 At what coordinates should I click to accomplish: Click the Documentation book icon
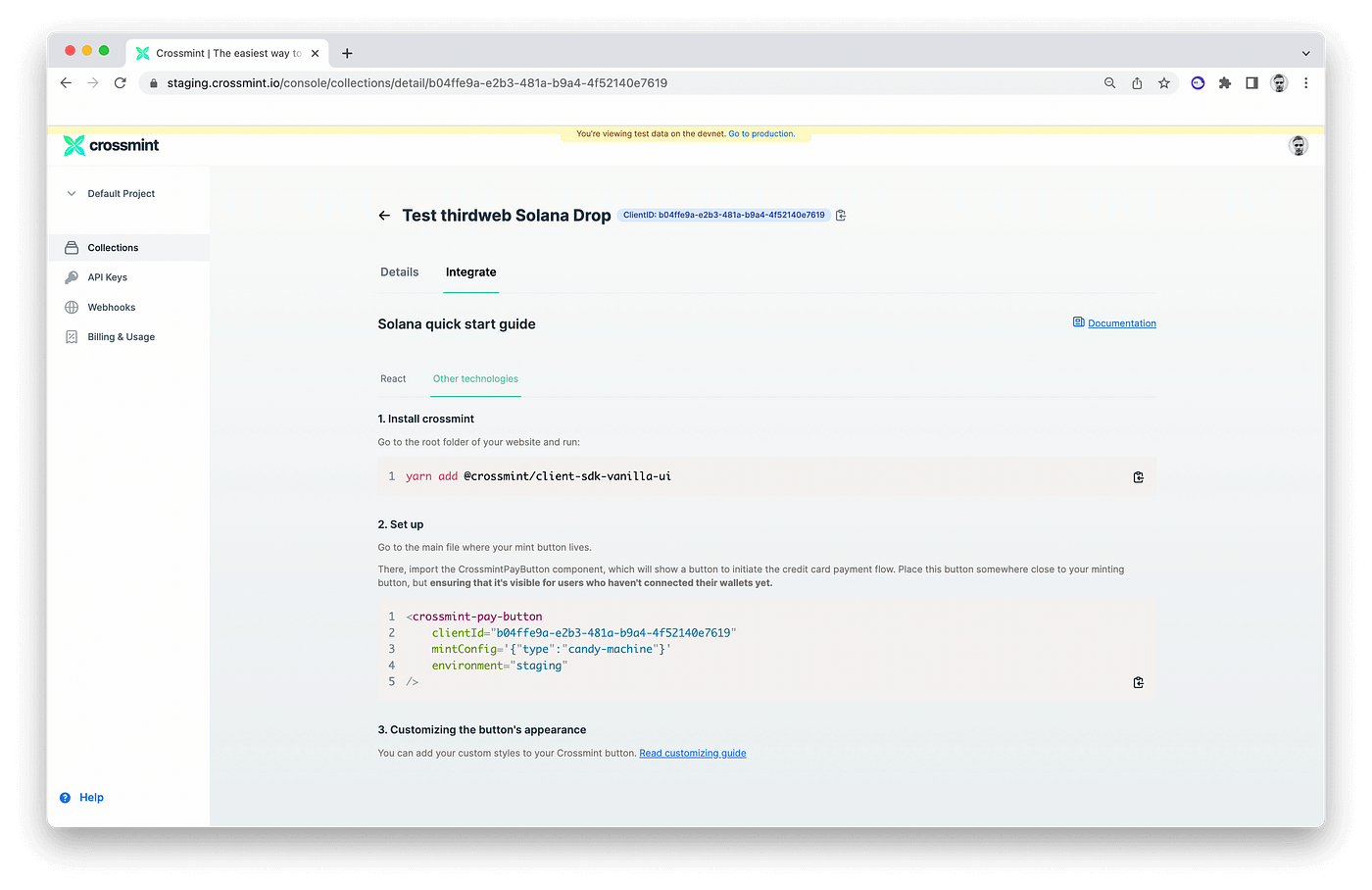tap(1079, 322)
